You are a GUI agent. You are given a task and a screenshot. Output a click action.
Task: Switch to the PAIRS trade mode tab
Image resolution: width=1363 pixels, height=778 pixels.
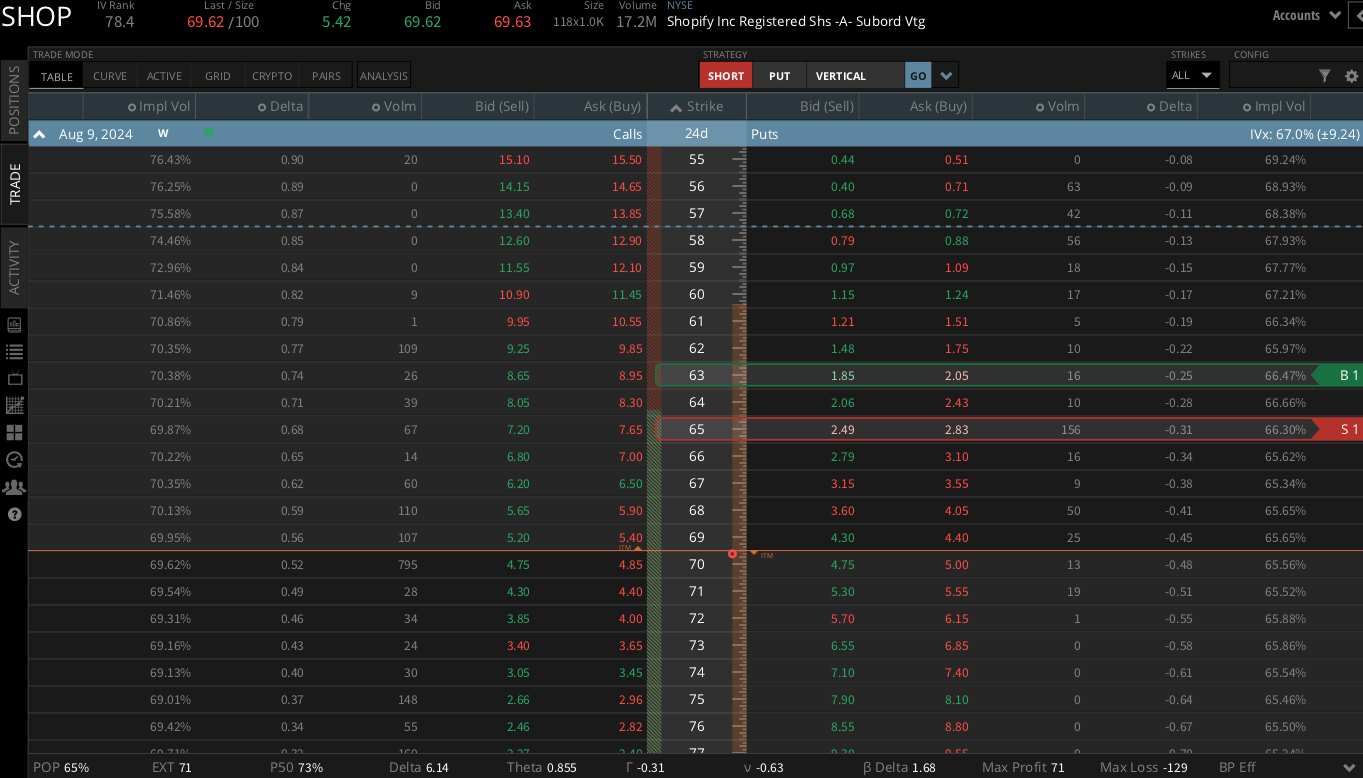click(x=326, y=76)
